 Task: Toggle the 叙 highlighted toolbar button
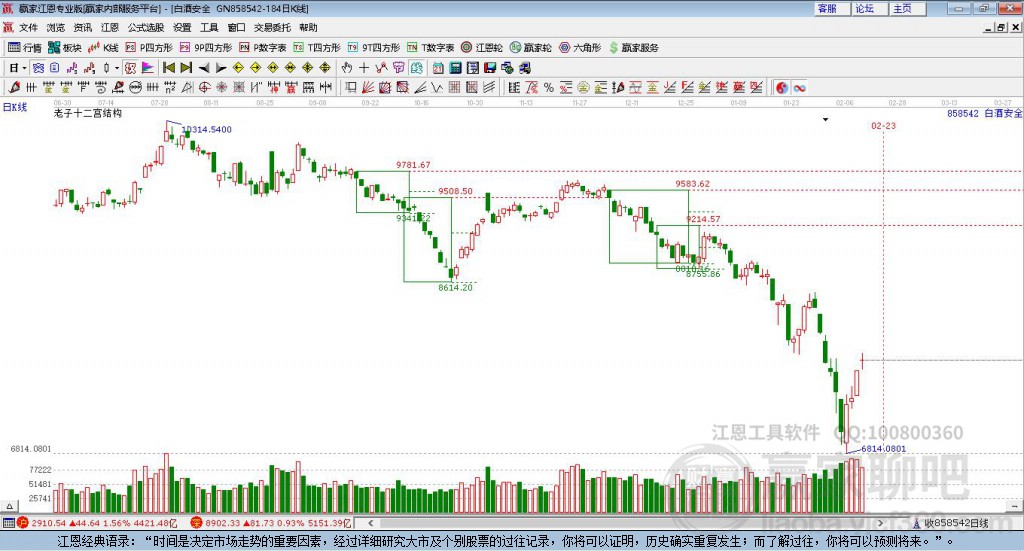131,68
